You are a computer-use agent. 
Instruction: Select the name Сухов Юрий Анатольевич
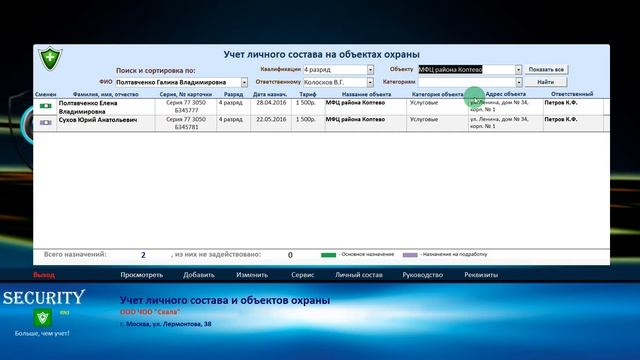point(98,120)
